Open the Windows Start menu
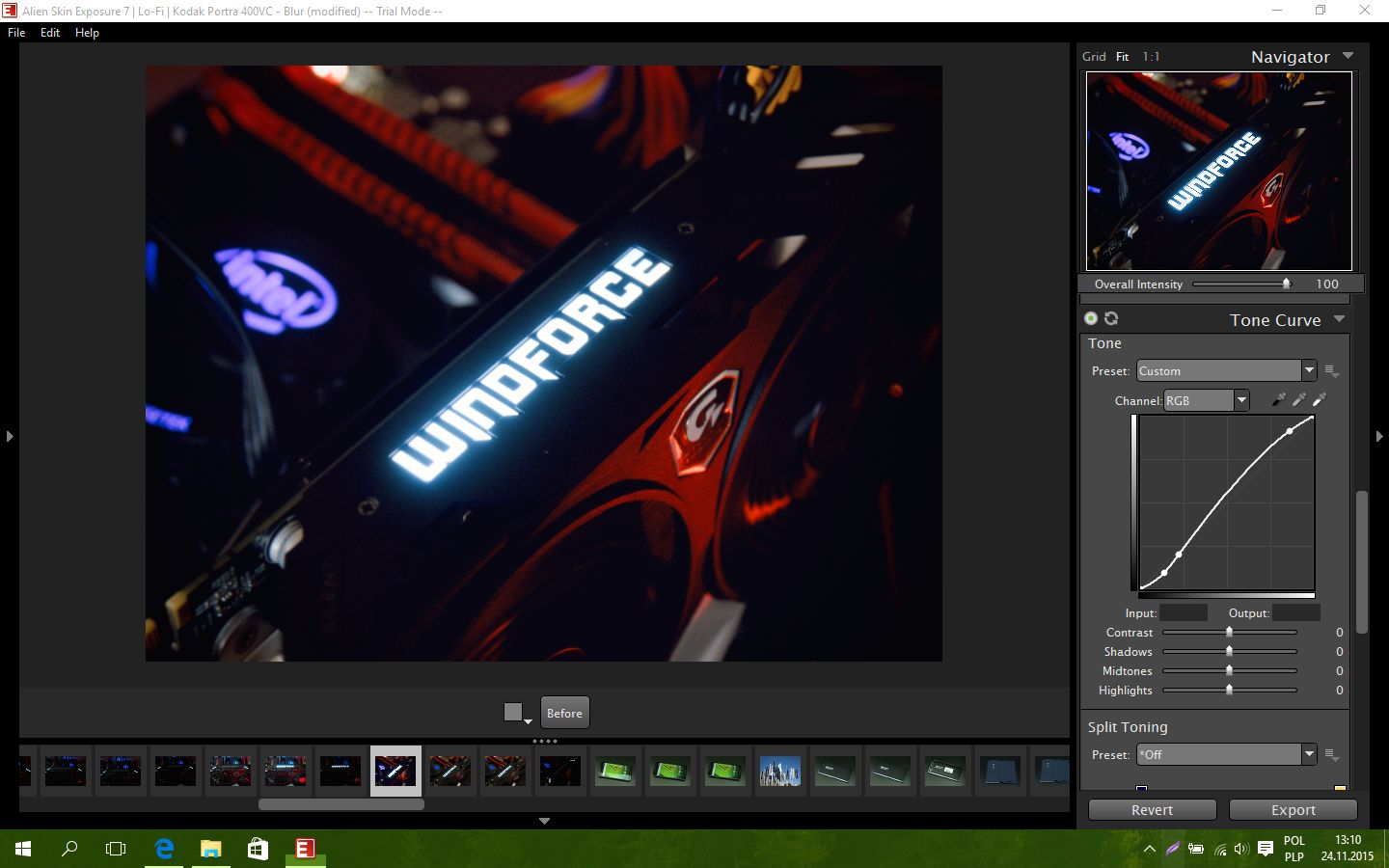This screenshot has height=868, width=1389. tap(23, 849)
